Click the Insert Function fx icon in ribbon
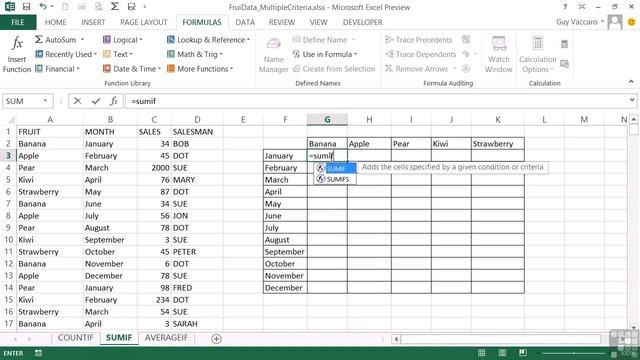The width and height of the screenshot is (640, 360). [x=17, y=43]
